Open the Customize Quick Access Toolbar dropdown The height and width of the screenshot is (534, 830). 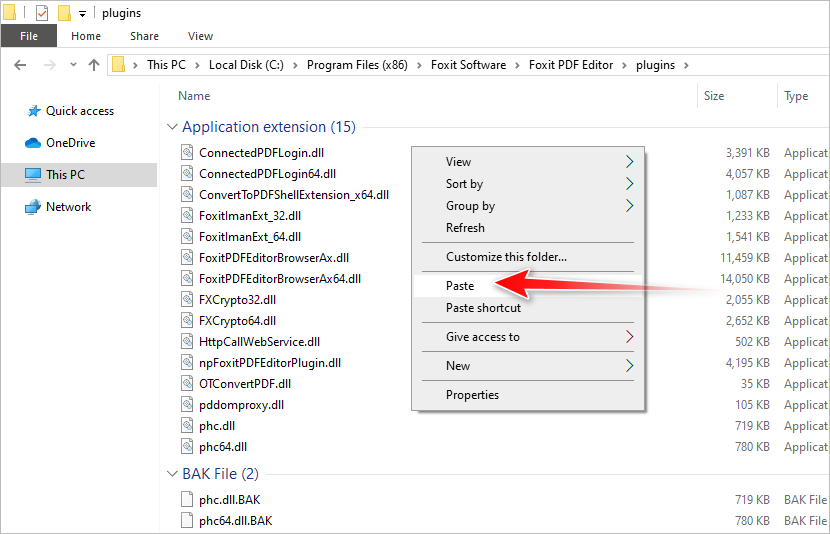pos(83,14)
